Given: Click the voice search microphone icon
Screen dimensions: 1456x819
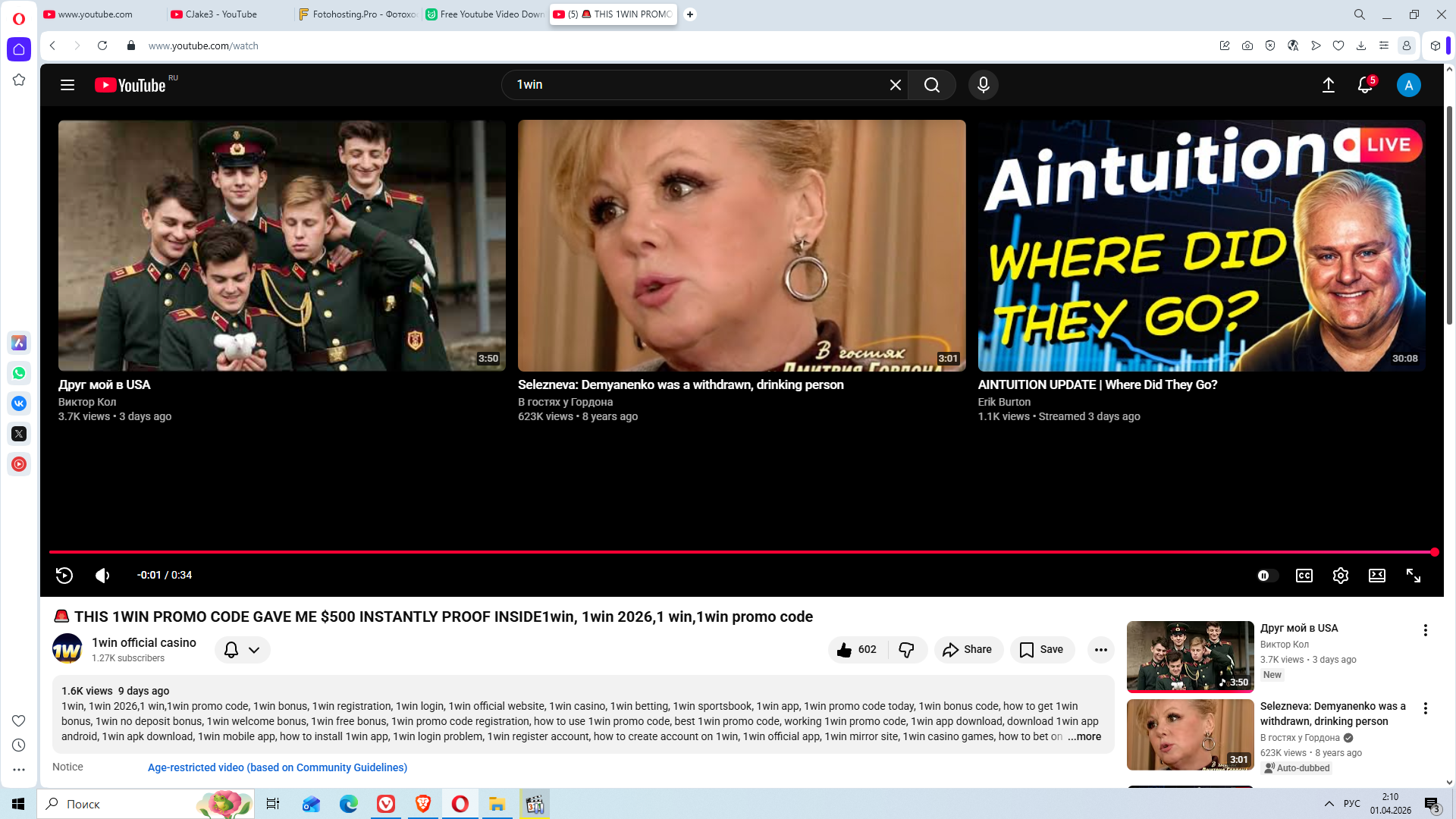Looking at the screenshot, I should [983, 85].
